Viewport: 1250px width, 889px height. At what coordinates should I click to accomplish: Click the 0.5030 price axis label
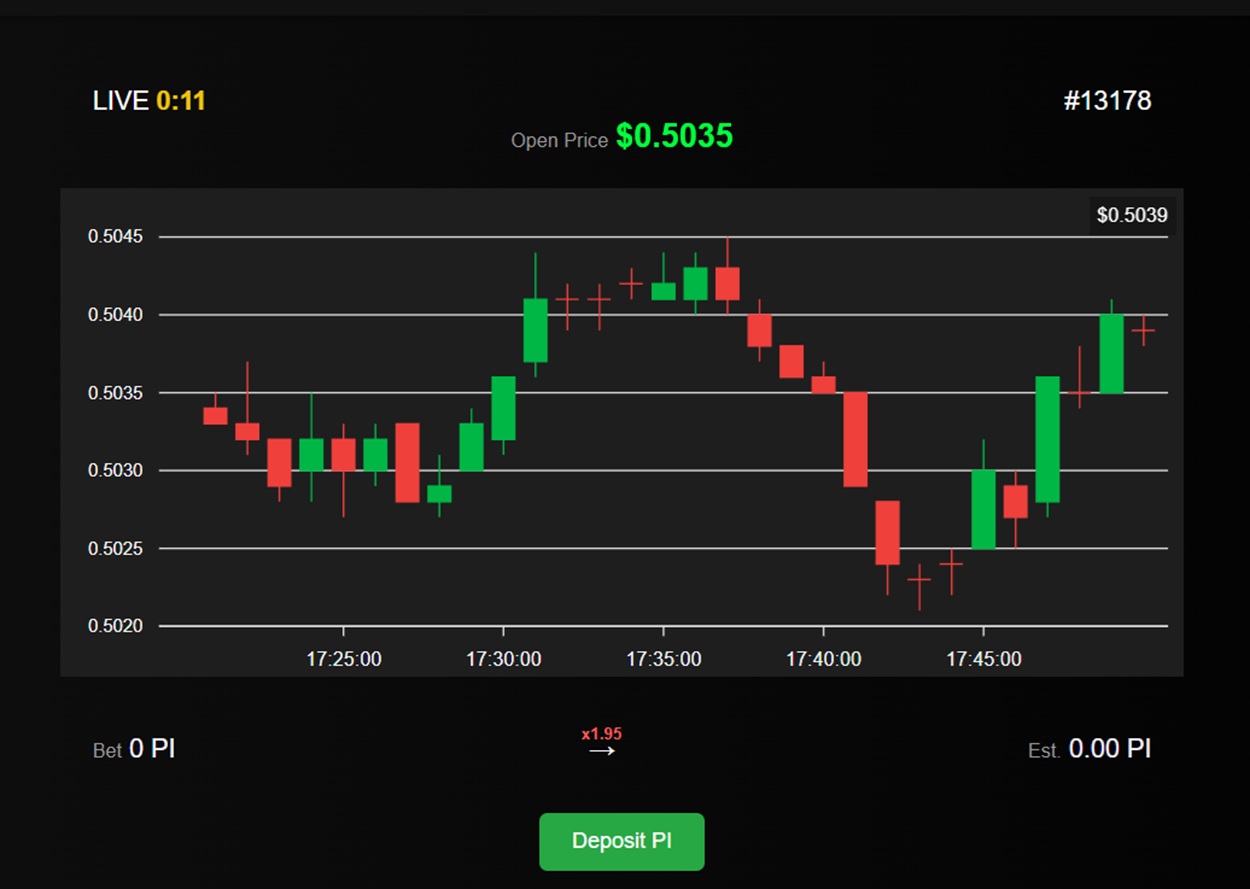(x=116, y=470)
